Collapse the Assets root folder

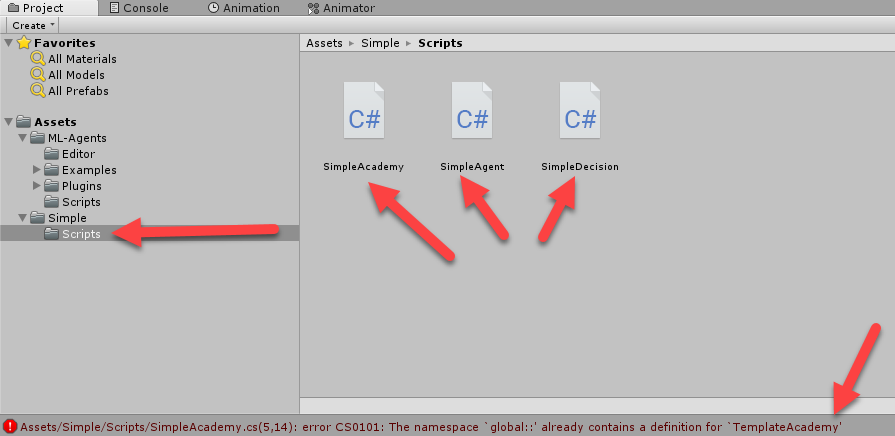click(9, 122)
